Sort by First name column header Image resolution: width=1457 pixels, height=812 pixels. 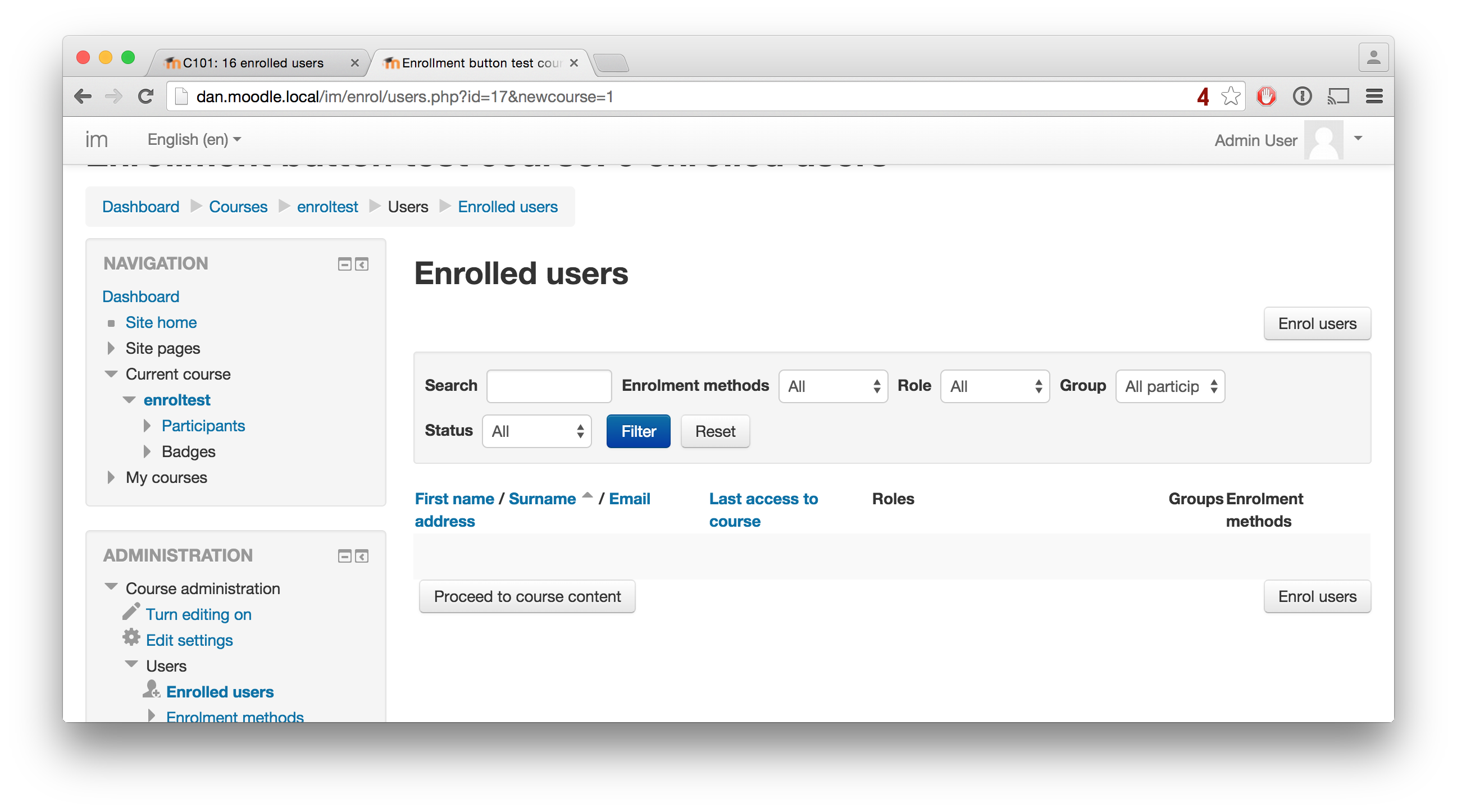click(x=454, y=499)
